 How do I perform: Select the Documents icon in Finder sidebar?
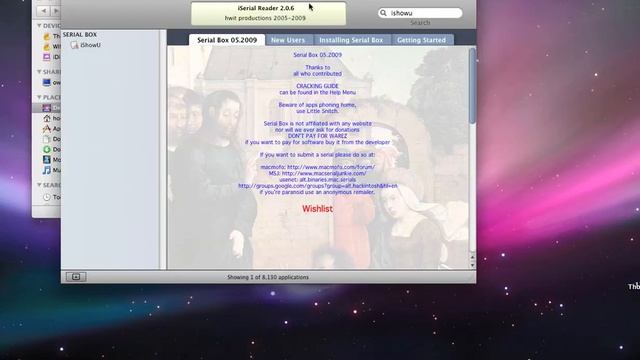(x=47, y=139)
